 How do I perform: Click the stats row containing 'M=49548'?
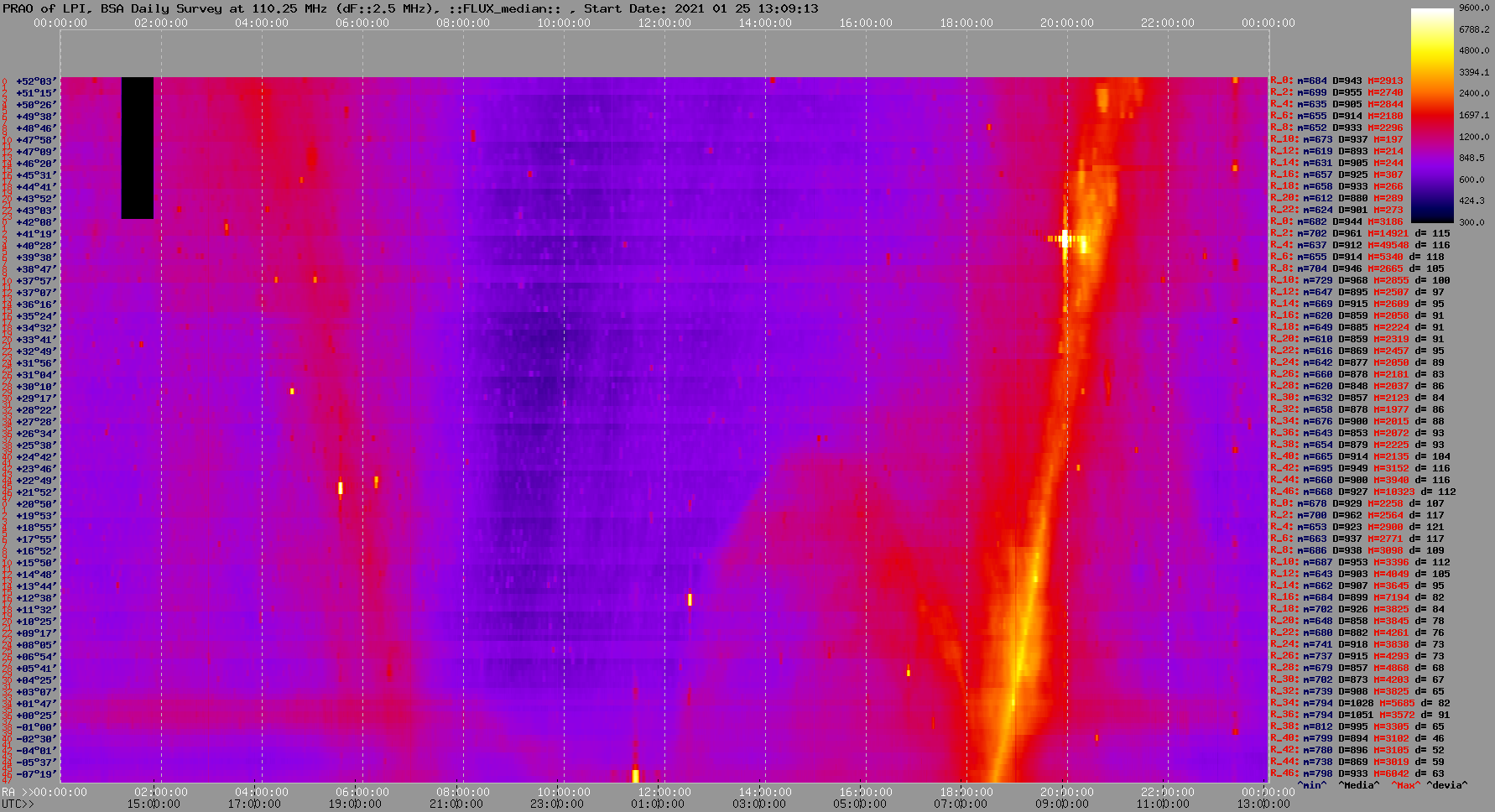click(1360, 246)
